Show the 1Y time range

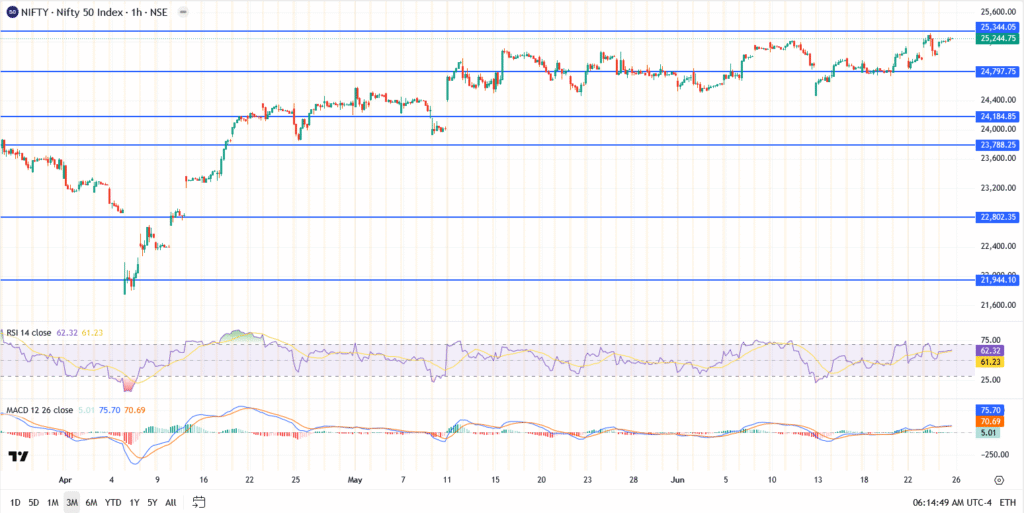click(134, 502)
